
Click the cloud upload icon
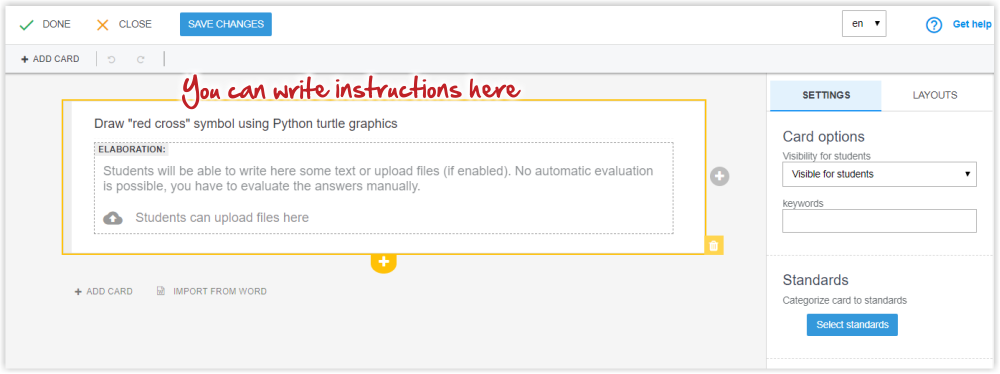tap(113, 218)
